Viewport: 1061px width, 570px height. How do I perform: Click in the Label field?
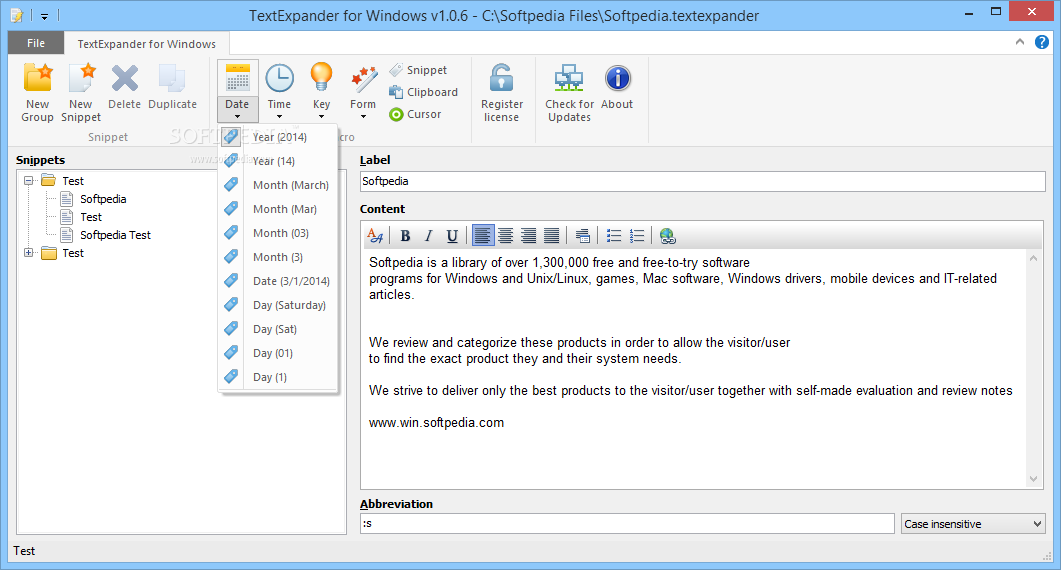(702, 181)
